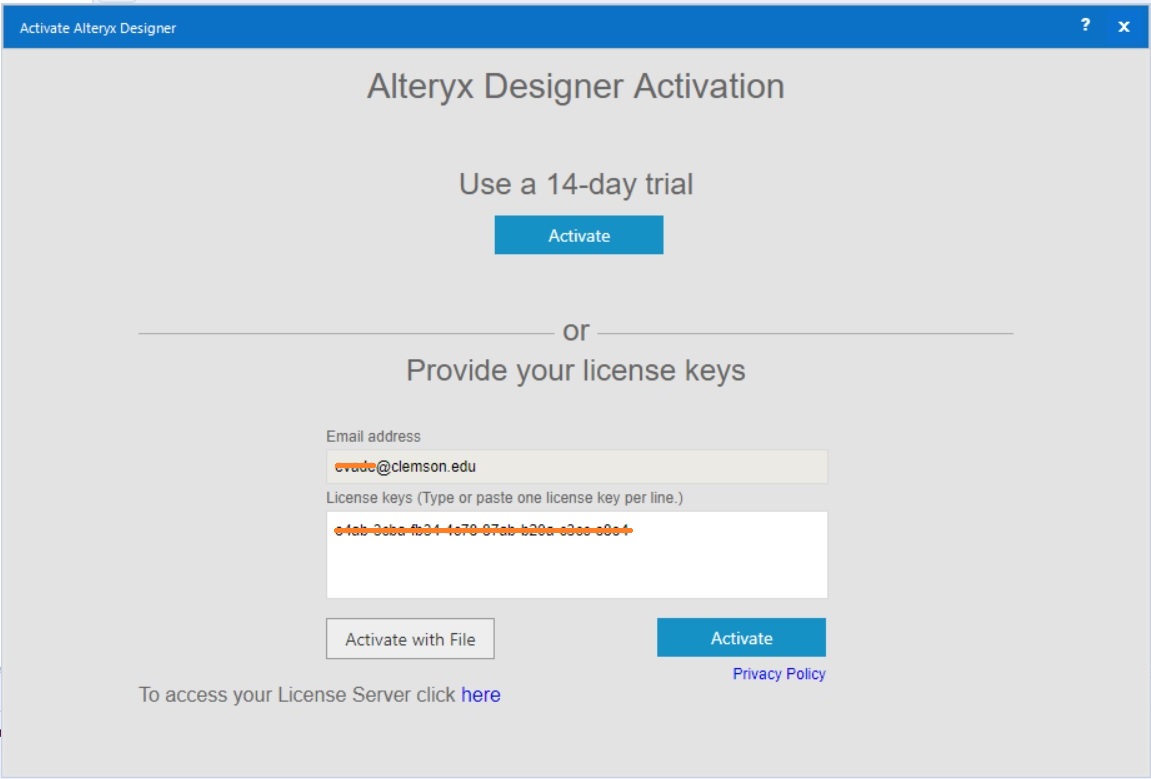
Task: Follow the License Server 'here' link
Action: click(x=481, y=695)
